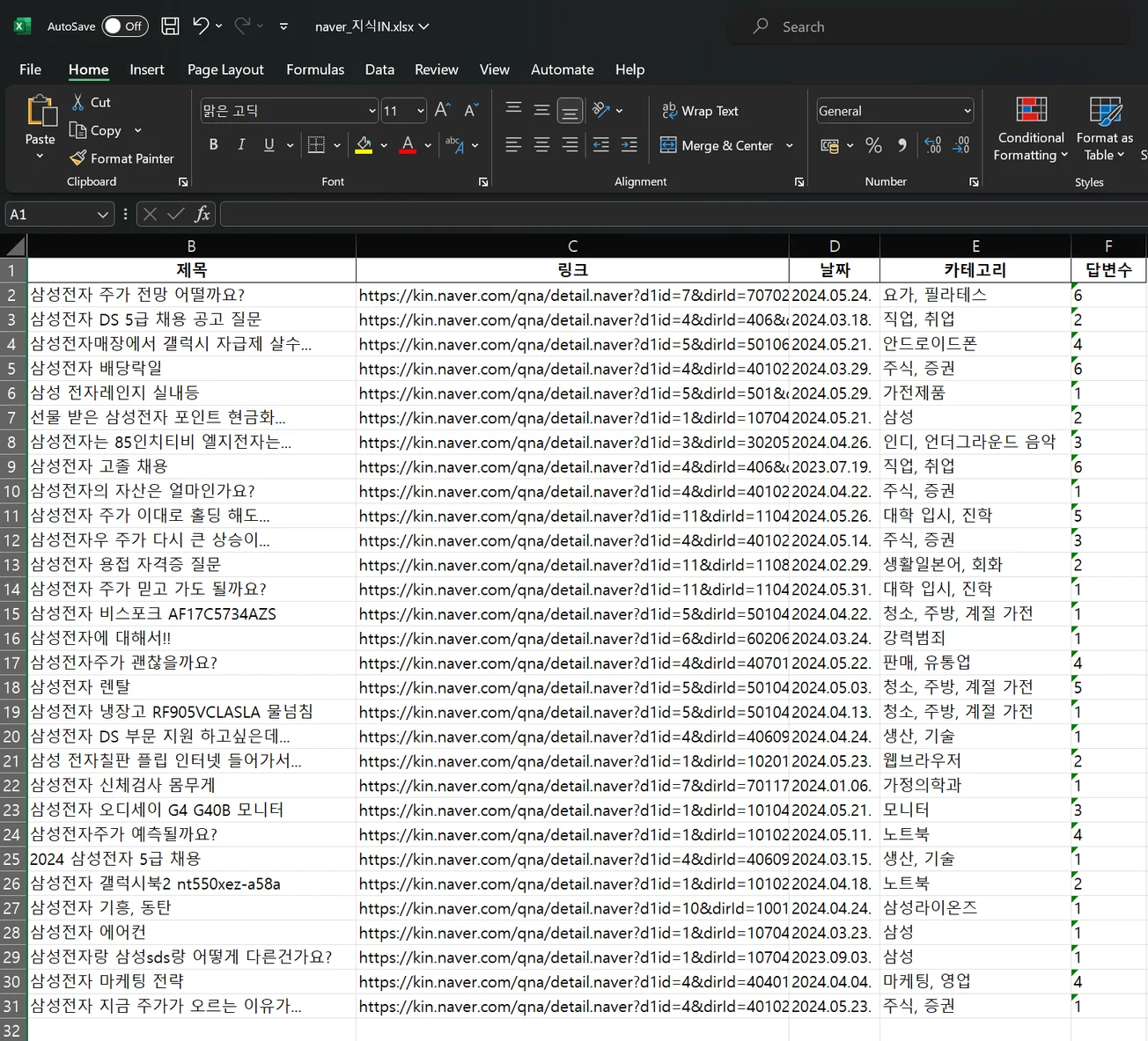Click cell 강력범죄 in category column
Viewport: 1148px width, 1041px height.
click(x=975, y=638)
